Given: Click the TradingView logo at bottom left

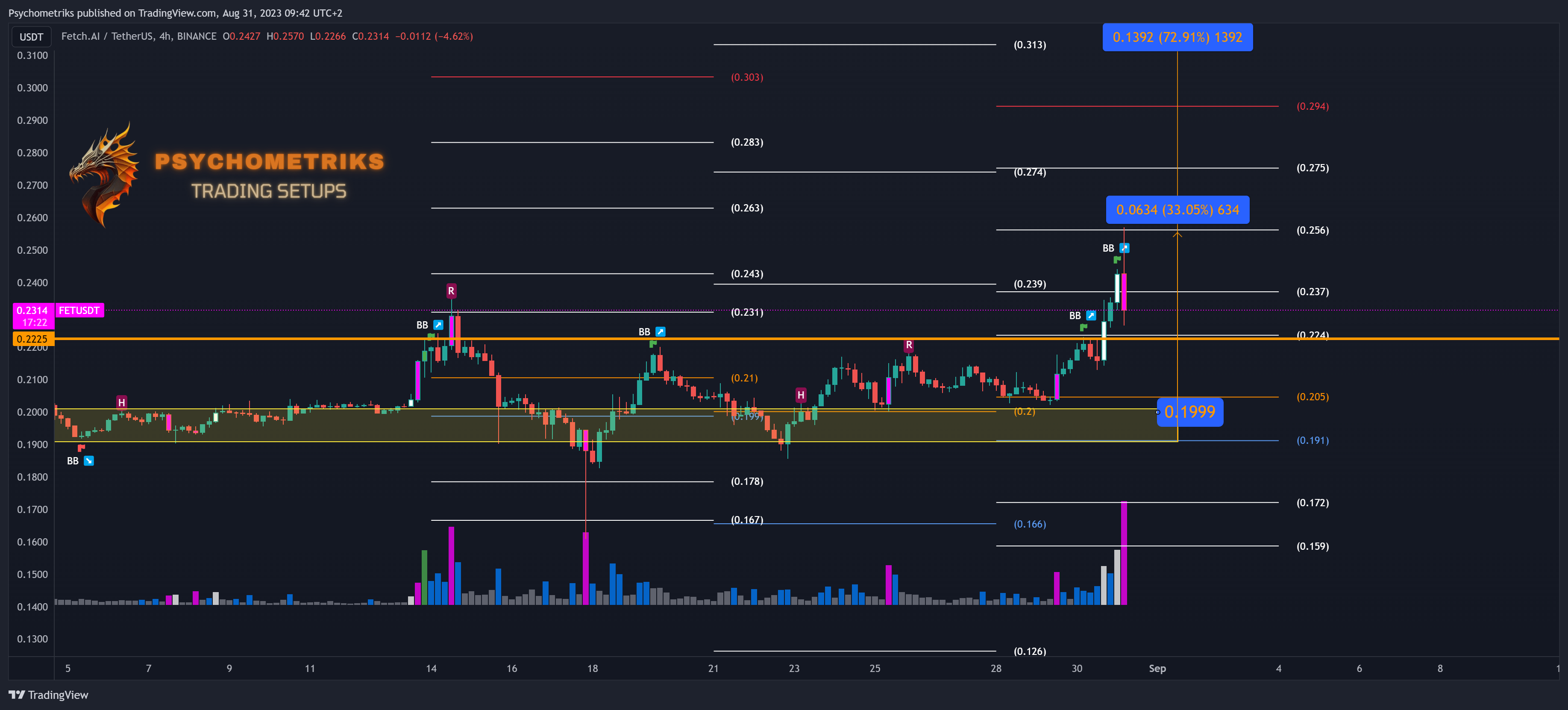Looking at the screenshot, I should click(x=49, y=695).
